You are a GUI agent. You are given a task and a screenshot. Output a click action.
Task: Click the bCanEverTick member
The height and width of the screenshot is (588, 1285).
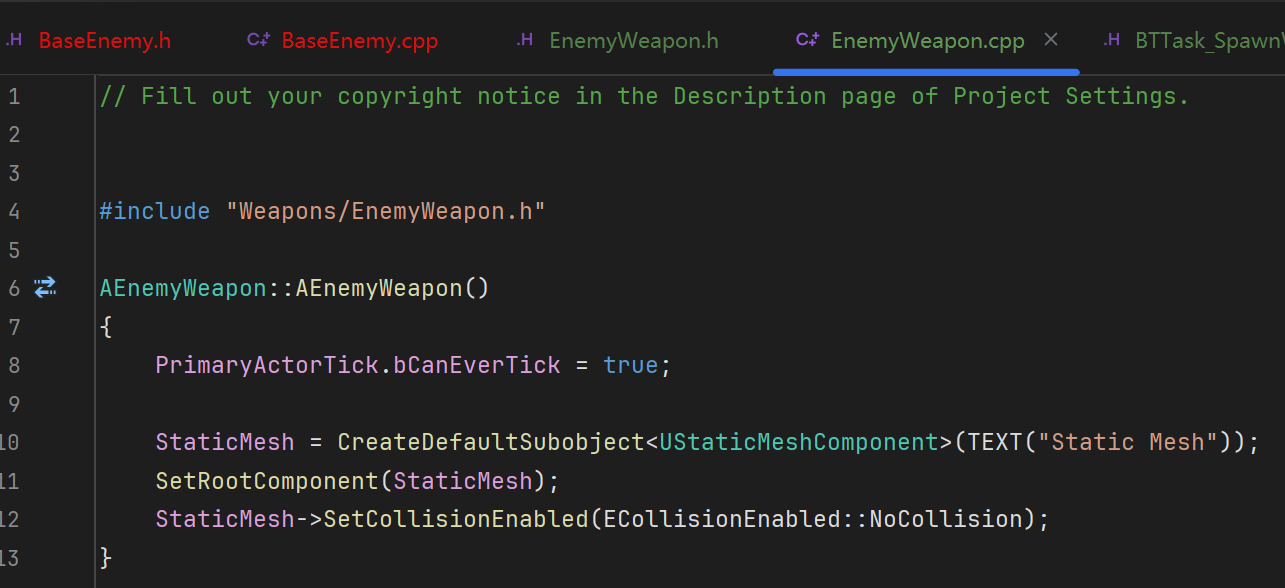pyautogui.click(x=477, y=365)
